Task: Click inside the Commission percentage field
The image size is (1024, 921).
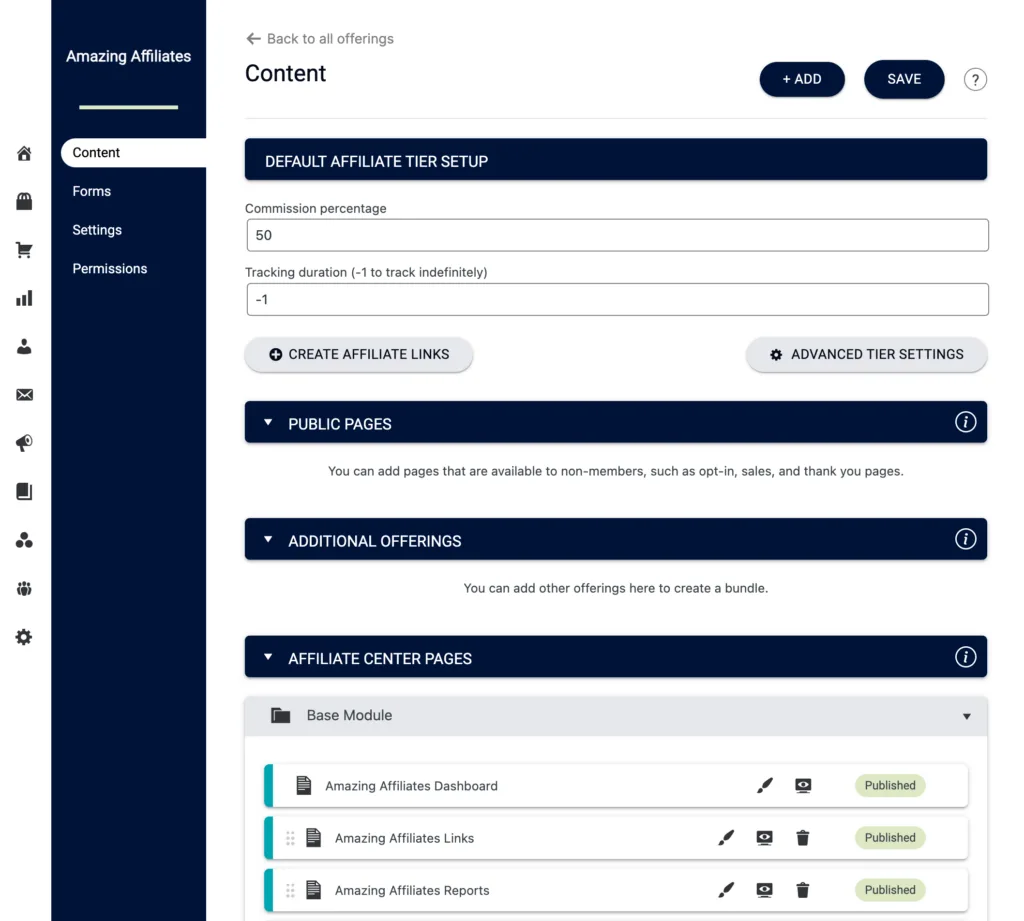Action: 617,235
